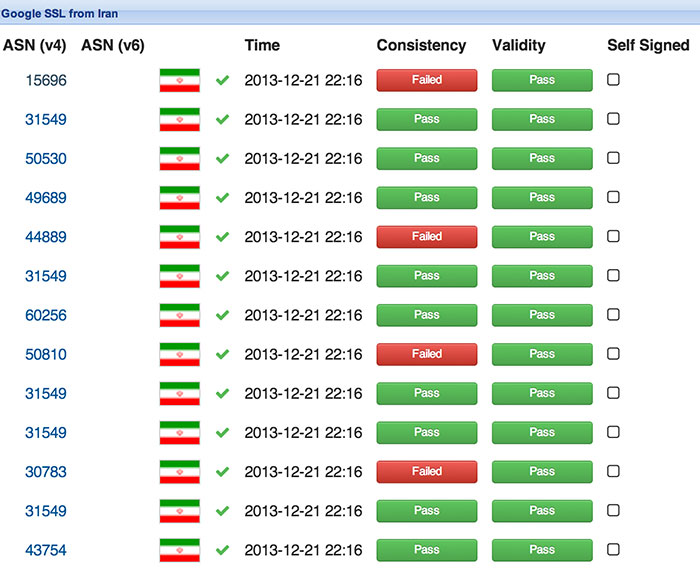Open the ASN 49689 link
Image resolution: width=700 pixels, height=575 pixels.
point(46,198)
